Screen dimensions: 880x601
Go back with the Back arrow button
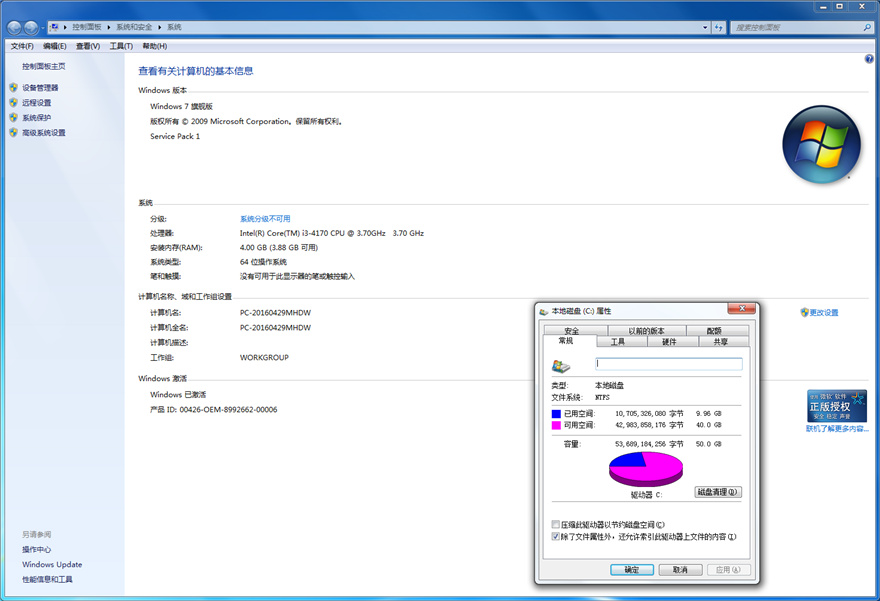[15, 27]
